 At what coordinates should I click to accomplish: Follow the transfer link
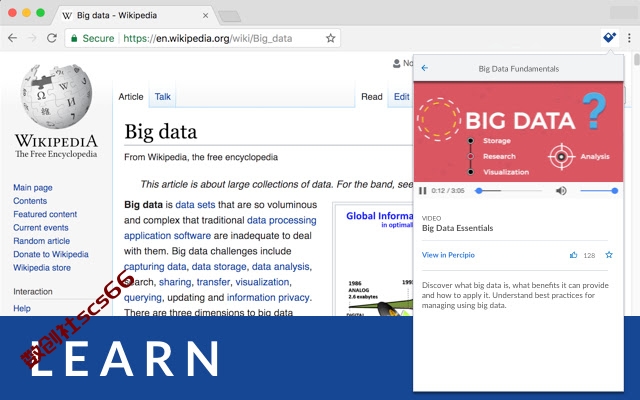[213, 282]
